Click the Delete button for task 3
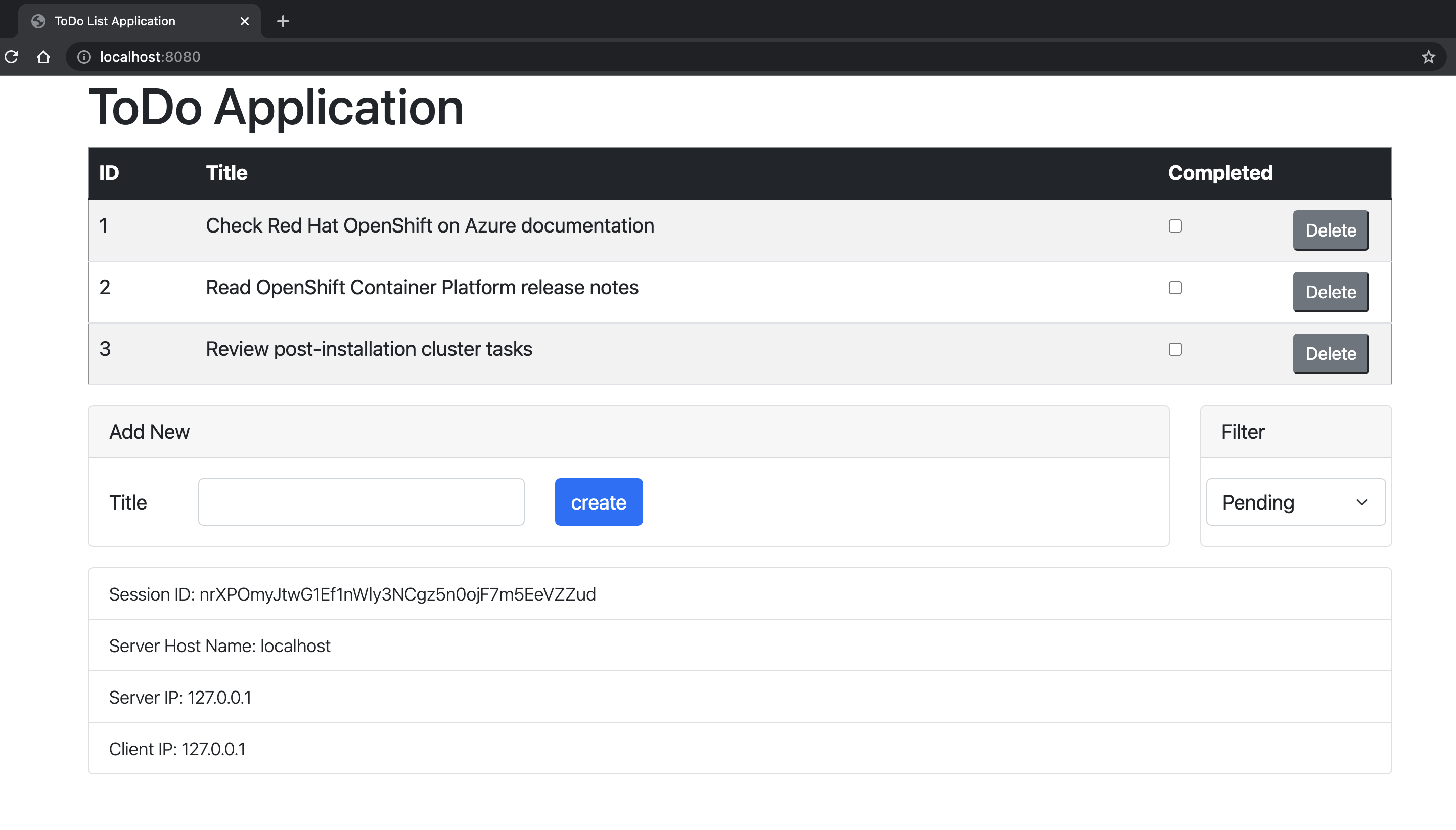The height and width of the screenshot is (830, 1456). point(1330,353)
